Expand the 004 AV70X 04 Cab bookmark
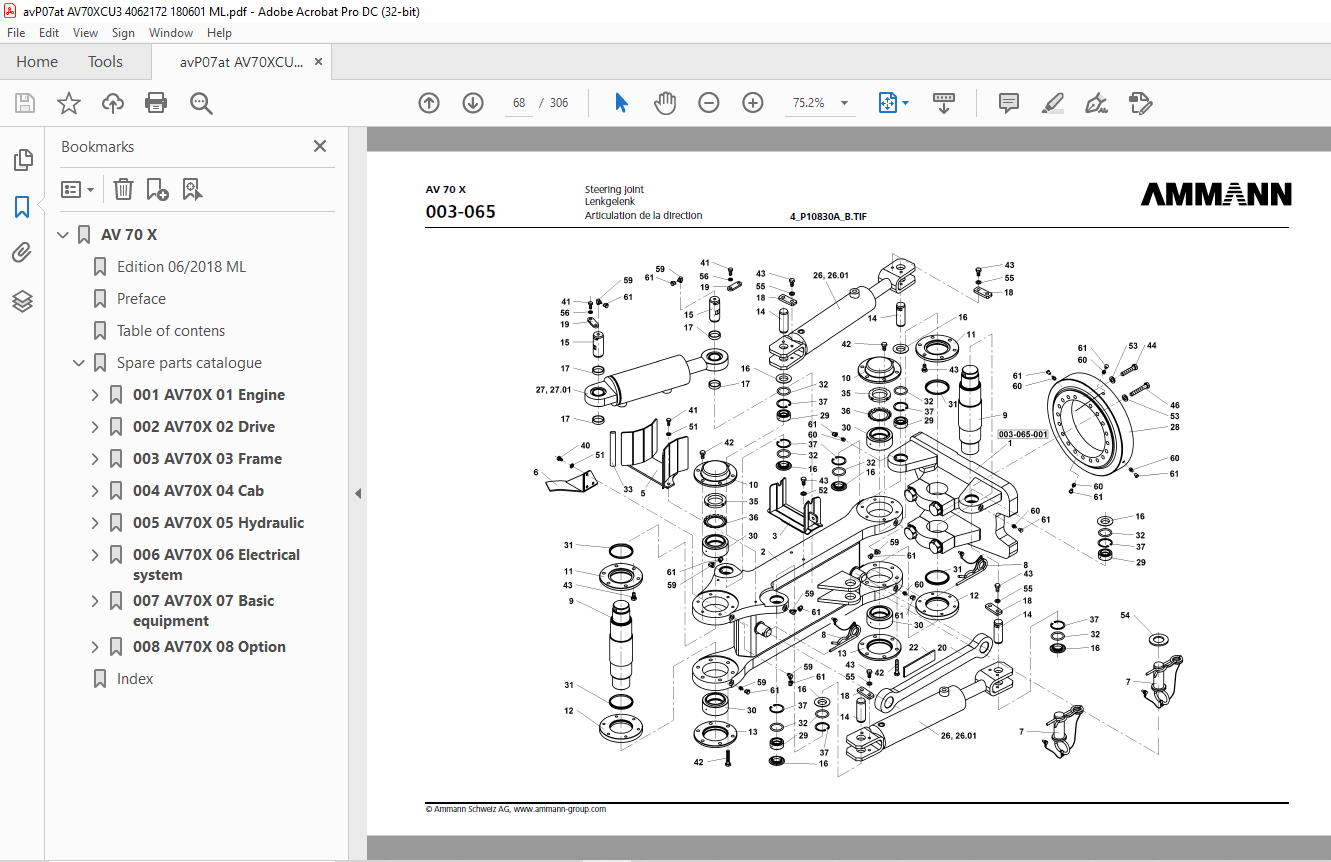 pos(95,491)
